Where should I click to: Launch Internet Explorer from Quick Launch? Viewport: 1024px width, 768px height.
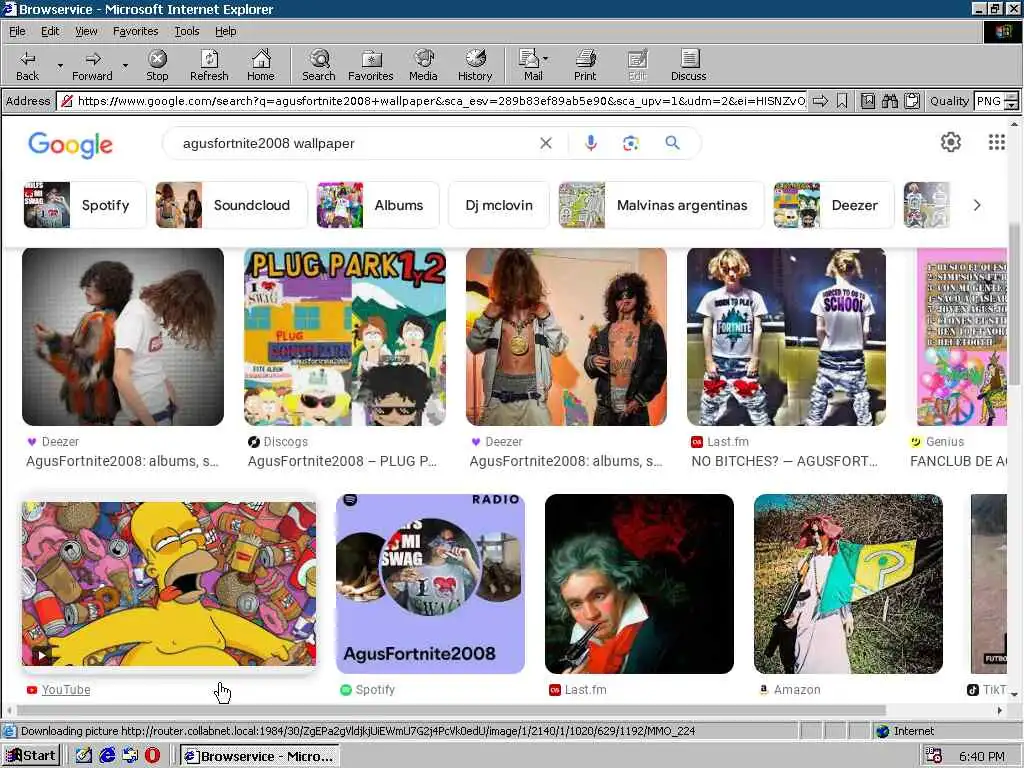click(x=107, y=756)
